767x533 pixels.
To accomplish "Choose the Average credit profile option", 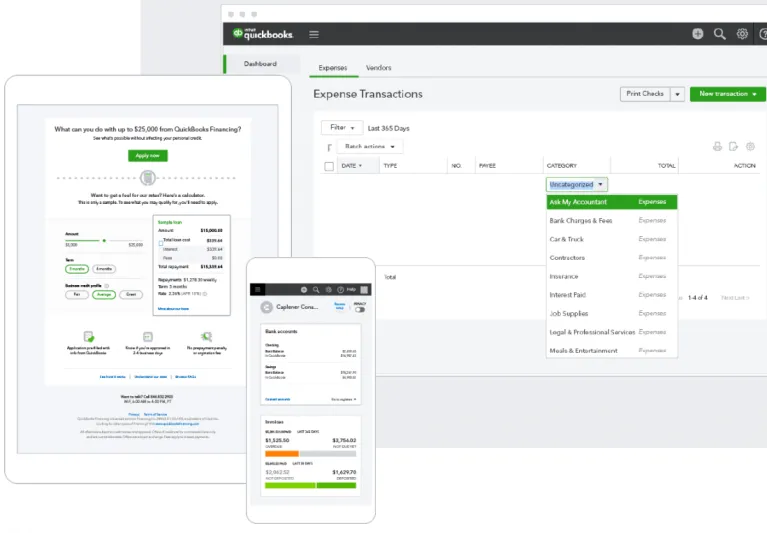I will tap(104, 294).
